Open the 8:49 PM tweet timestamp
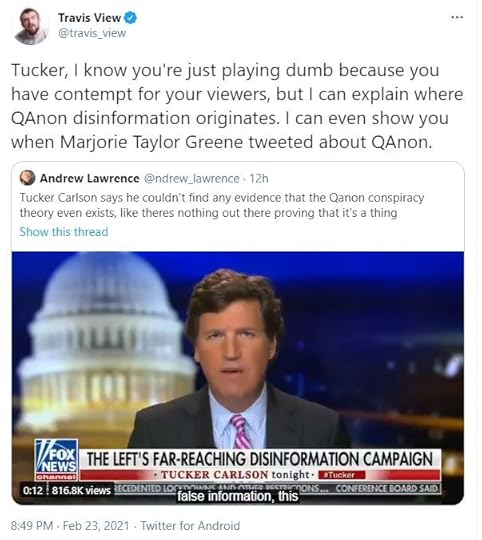The width and height of the screenshot is (482, 540). click(32, 526)
